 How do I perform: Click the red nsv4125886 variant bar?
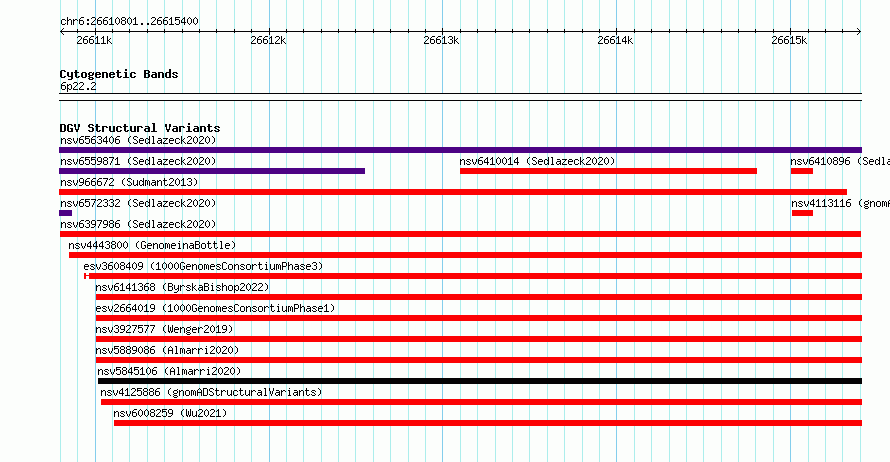point(481,402)
